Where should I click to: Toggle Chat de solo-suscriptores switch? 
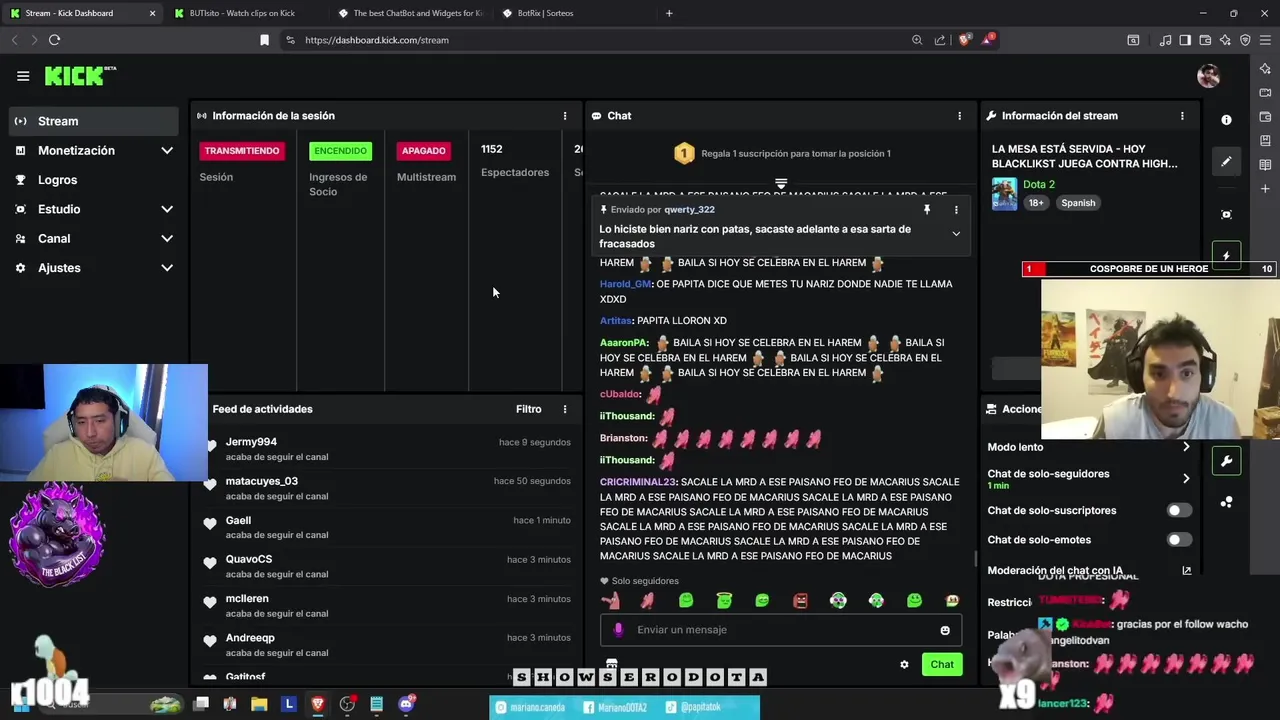pyautogui.click(x=1179, y=511)
